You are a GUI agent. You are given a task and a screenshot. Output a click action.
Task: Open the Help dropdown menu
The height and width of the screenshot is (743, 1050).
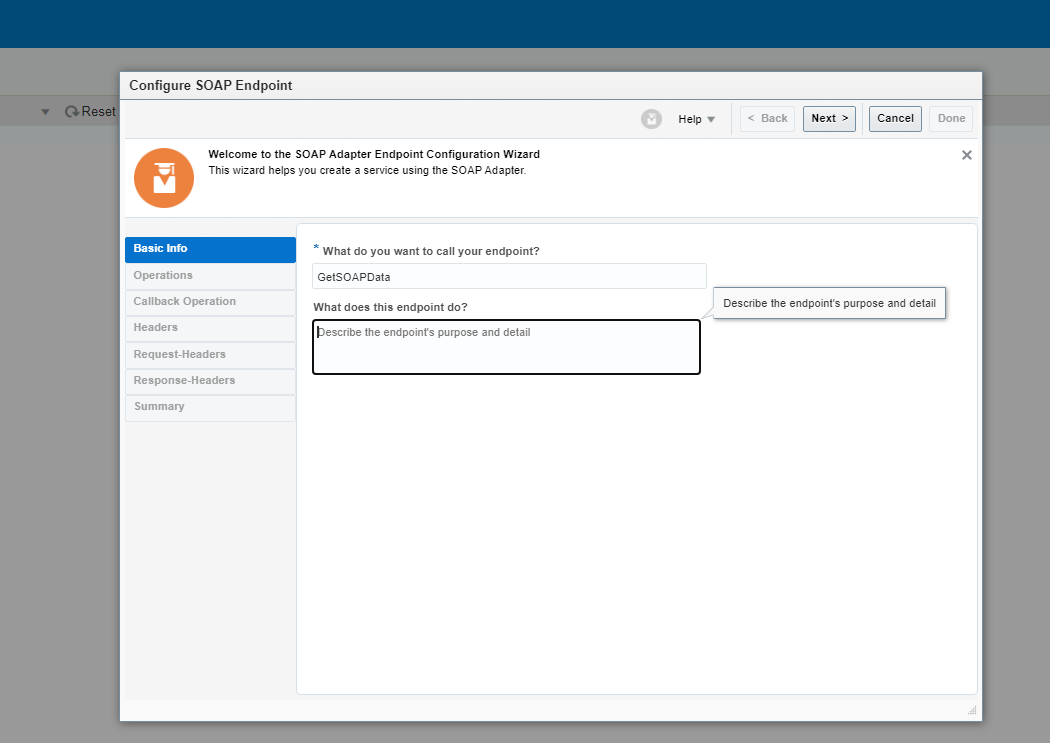tap(696, 119)
